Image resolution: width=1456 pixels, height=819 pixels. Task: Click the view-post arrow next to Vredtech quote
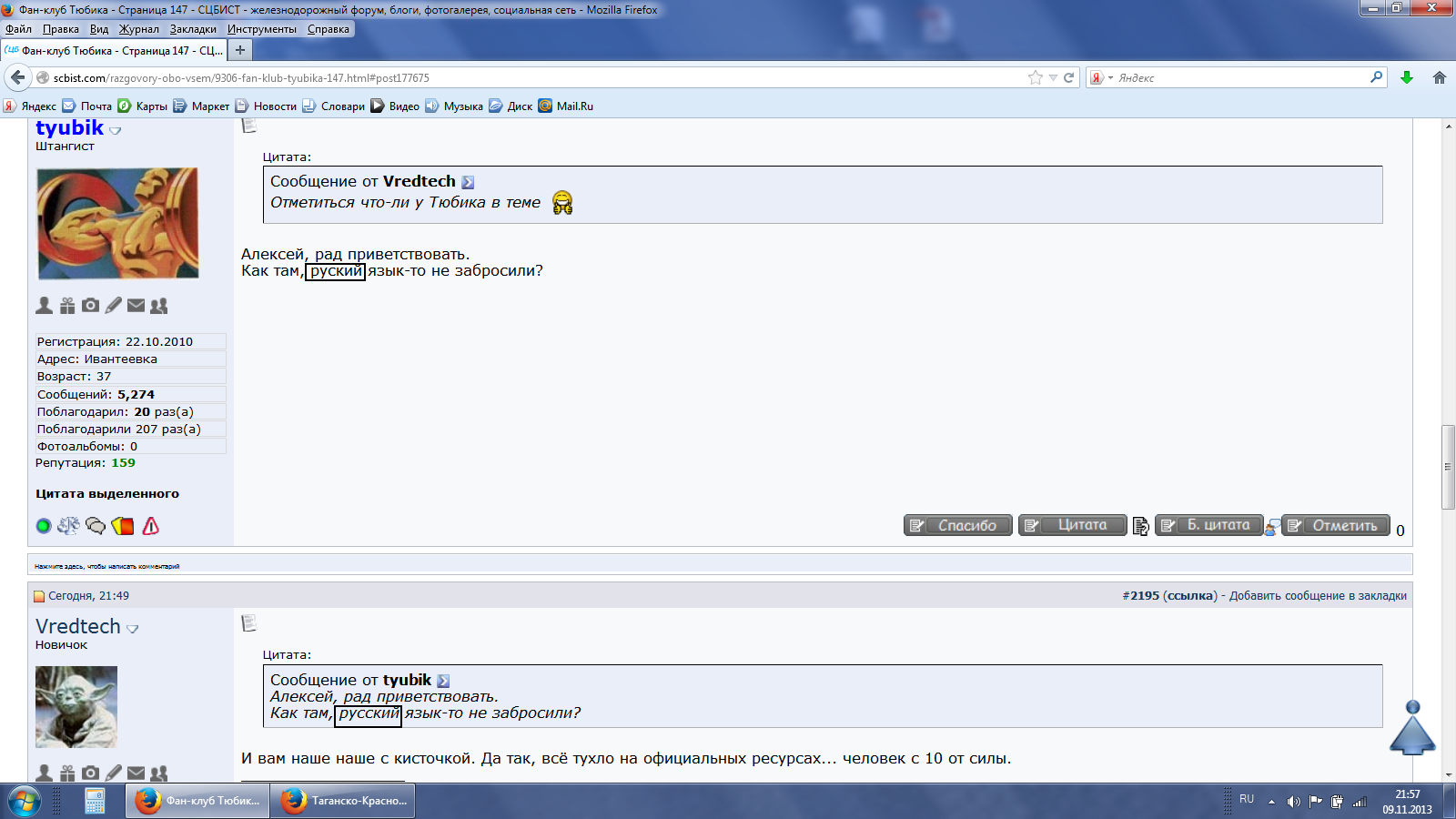tap(468, 183)
